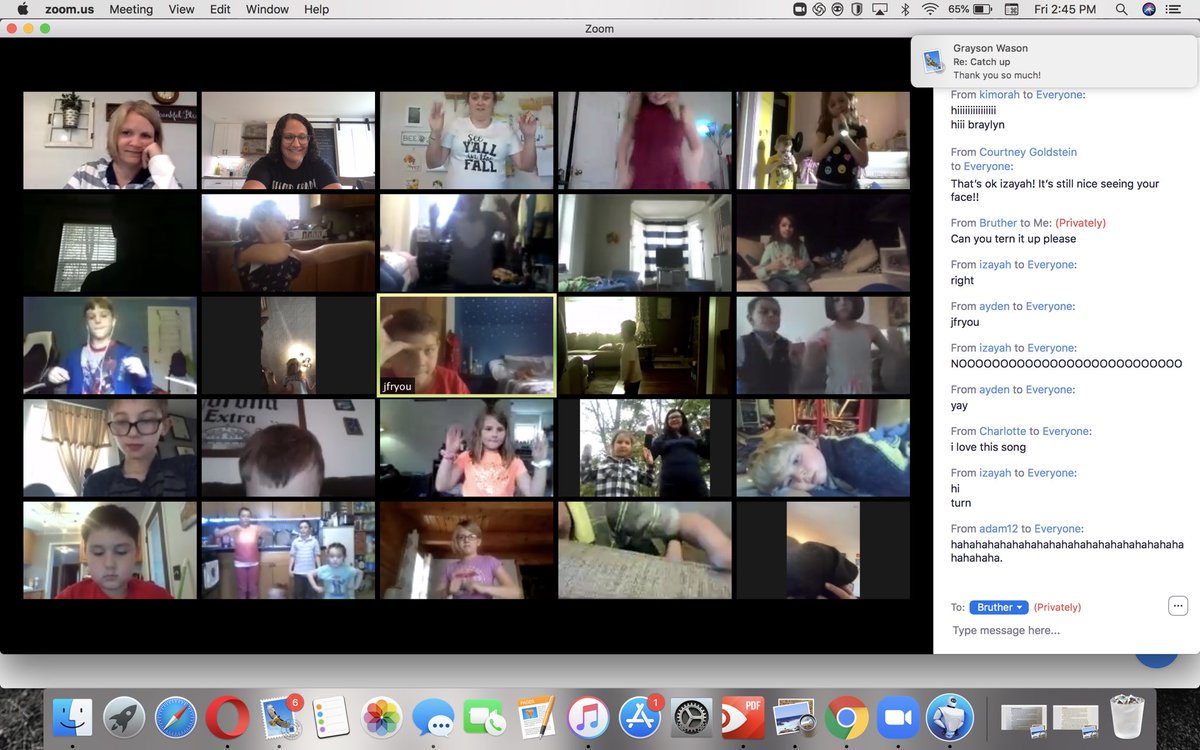Click the Zoom app icon in the dock
The image size is (1200, 750).
click(x=898, y=718)
